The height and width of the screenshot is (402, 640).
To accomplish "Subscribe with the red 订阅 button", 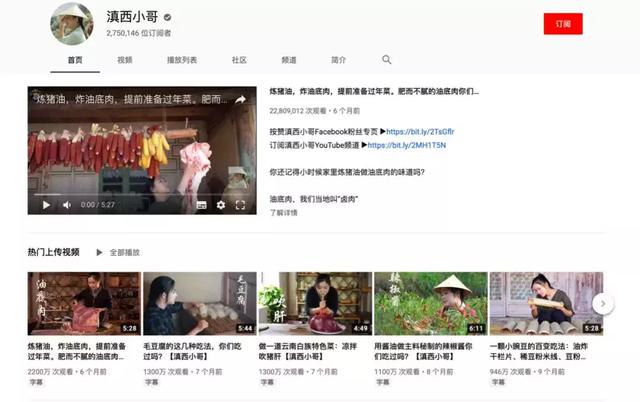I will point(563,24).
